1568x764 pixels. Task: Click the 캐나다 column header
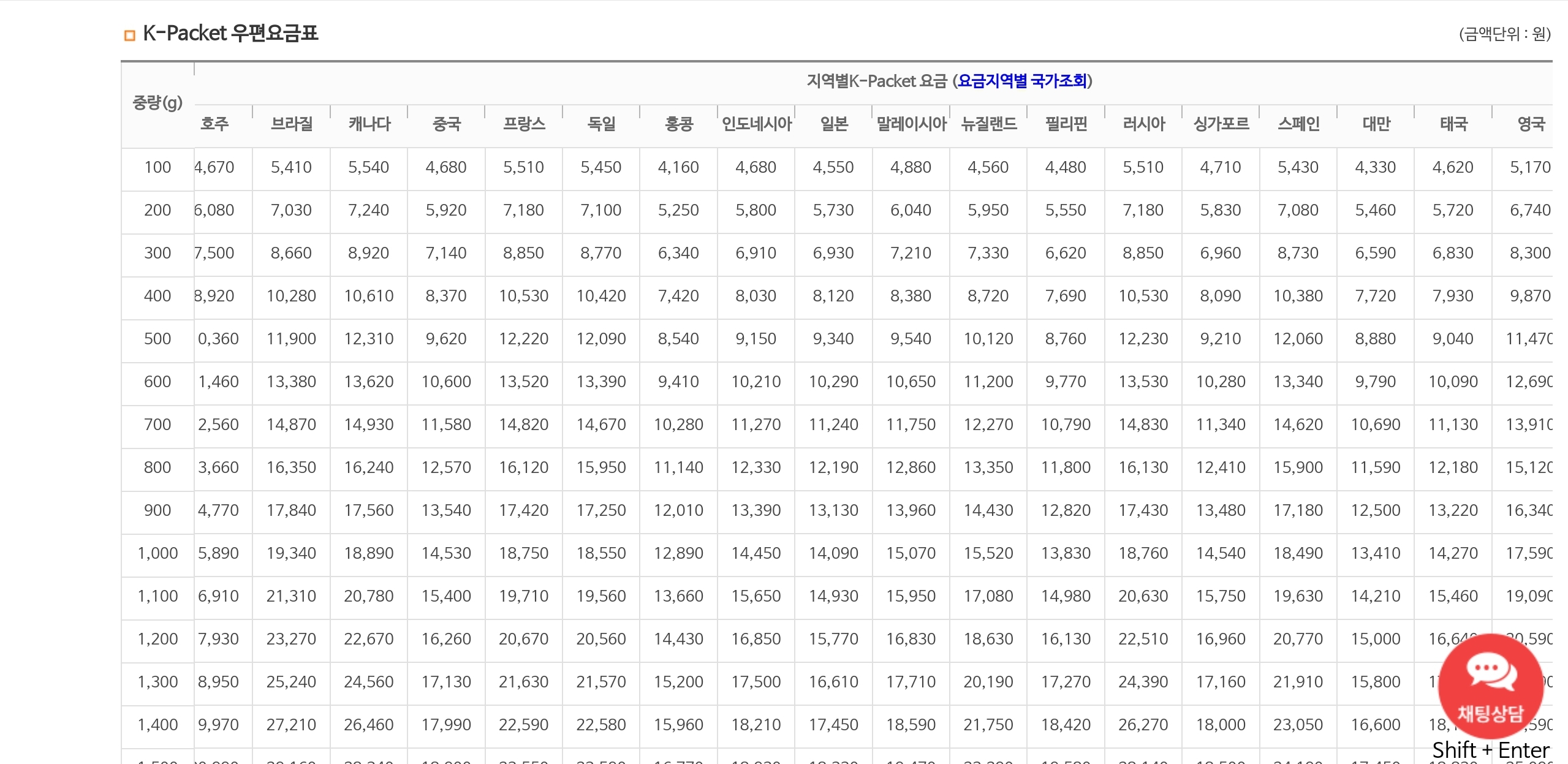369,124
